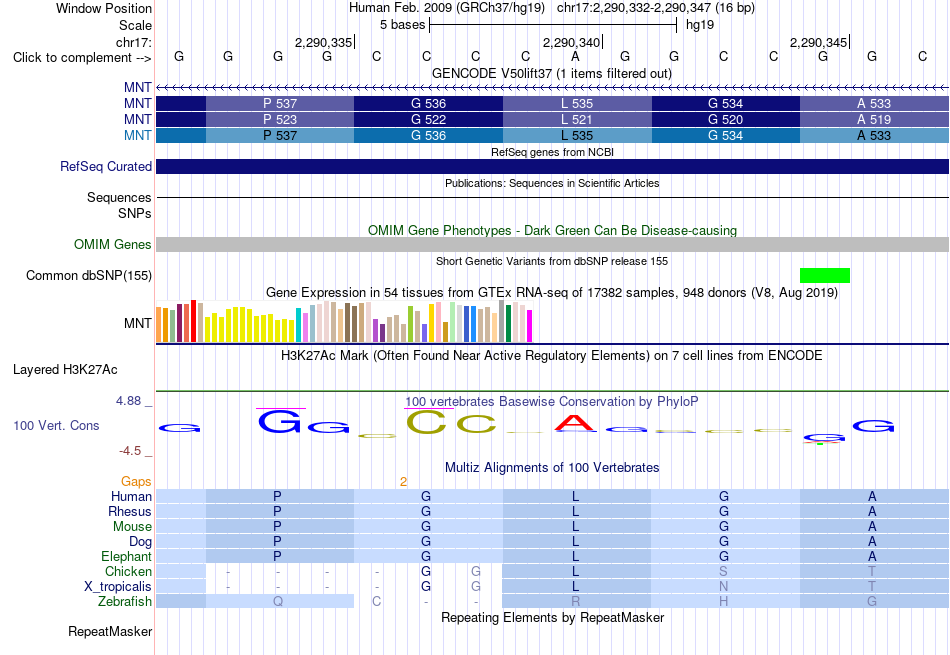Click the light blue 'L 535' codon box
Screen dimensions: 950x655
click(577, 136)
